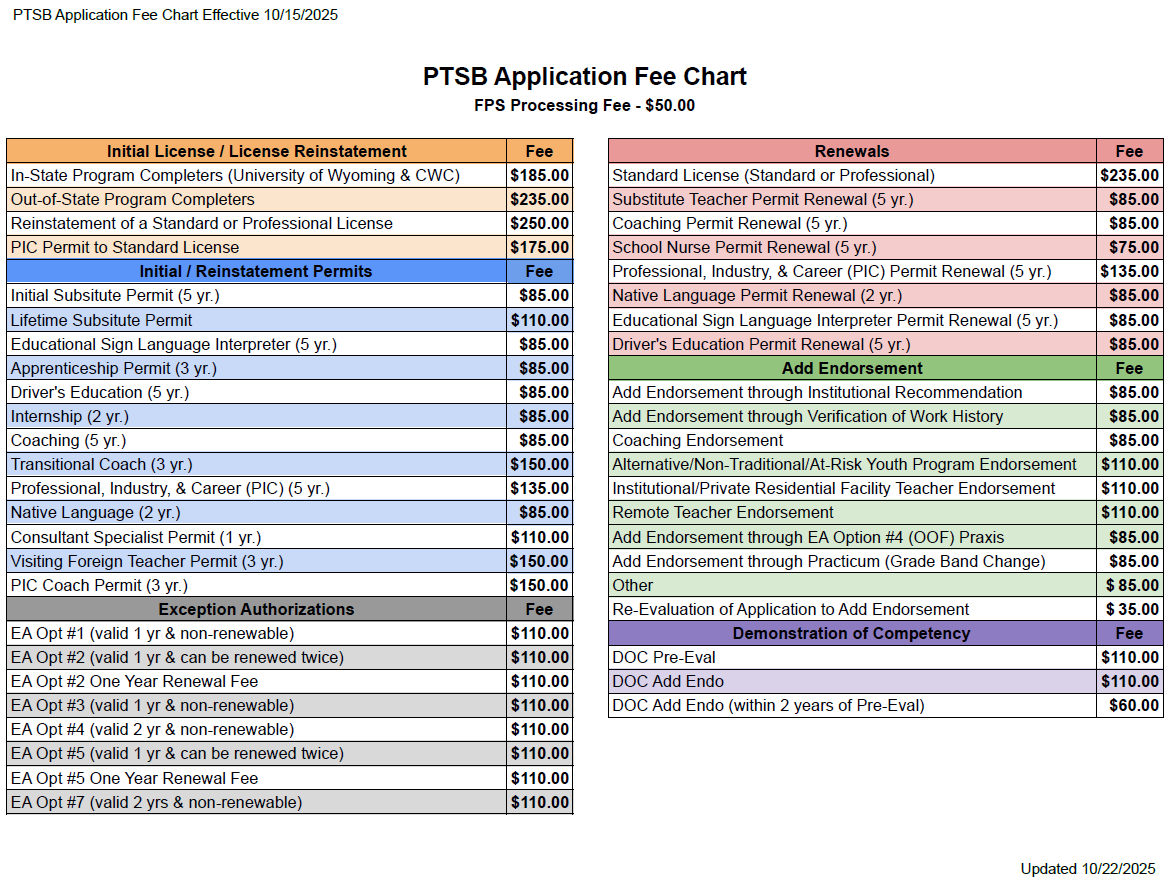
Task: Click the PTSB Application Fee Chart title
Action: (x=584, y=77)
